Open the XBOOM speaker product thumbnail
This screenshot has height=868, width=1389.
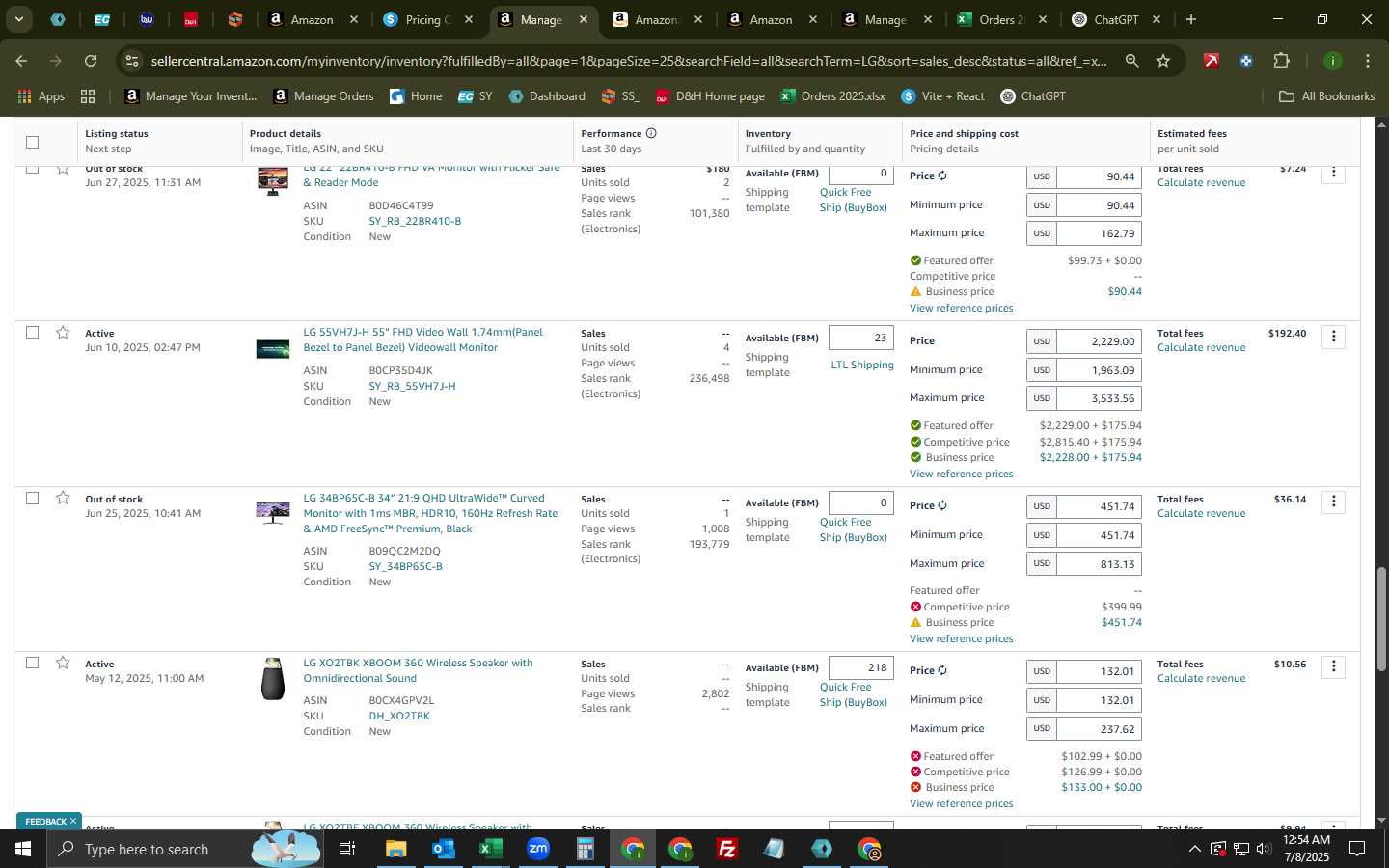pos(273,679)
